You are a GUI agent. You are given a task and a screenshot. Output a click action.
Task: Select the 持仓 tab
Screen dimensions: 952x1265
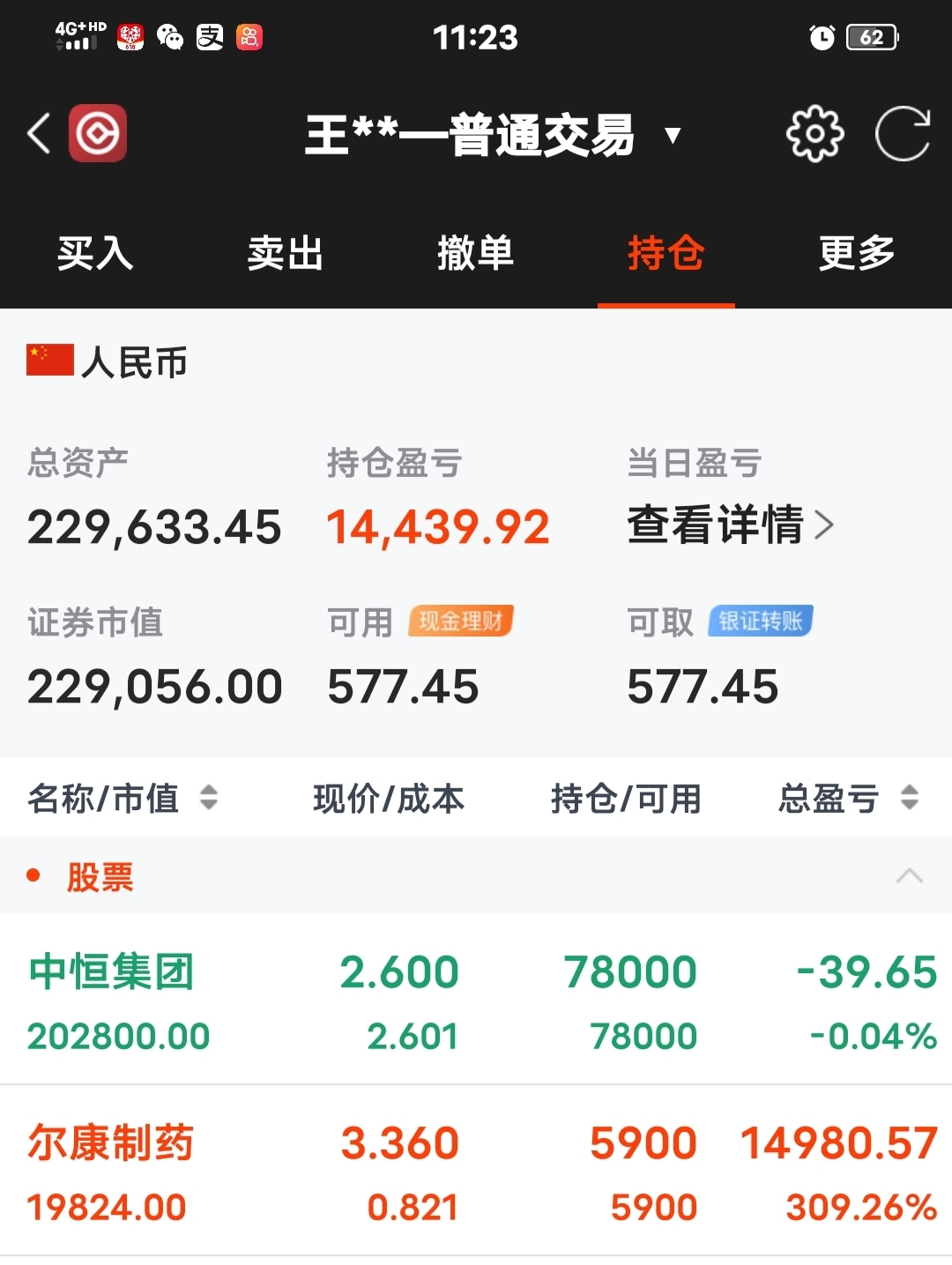pyautogui.click(x=666, y=254)
